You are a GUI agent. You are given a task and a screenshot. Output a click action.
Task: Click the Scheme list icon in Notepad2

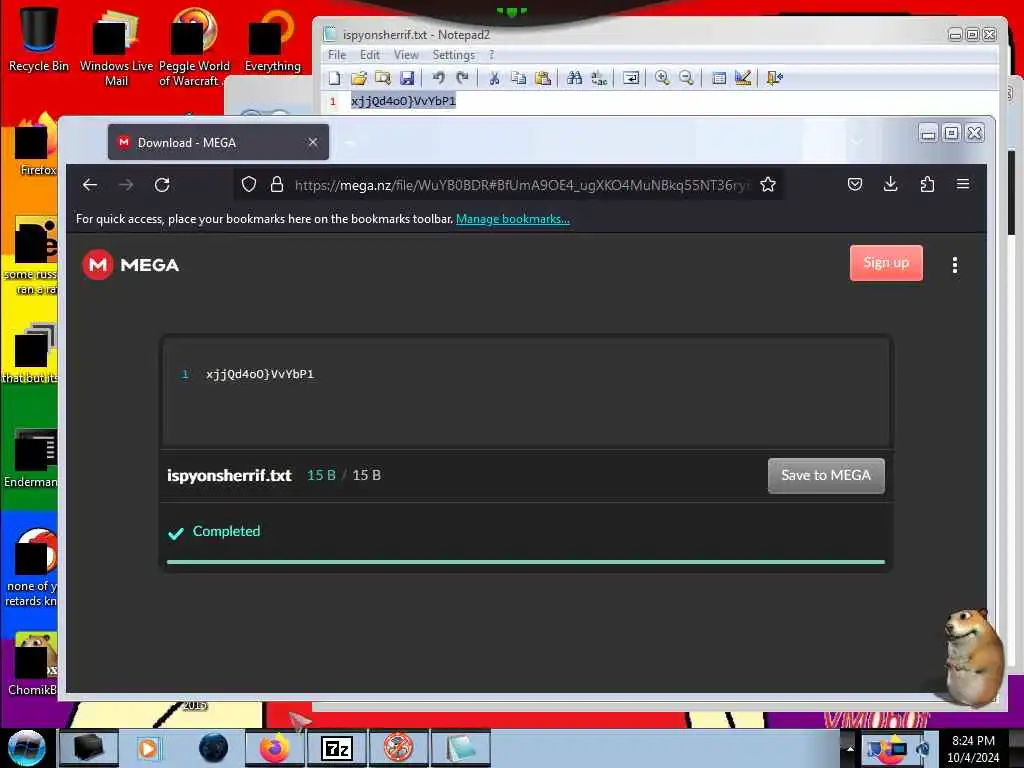pos(718,78)
